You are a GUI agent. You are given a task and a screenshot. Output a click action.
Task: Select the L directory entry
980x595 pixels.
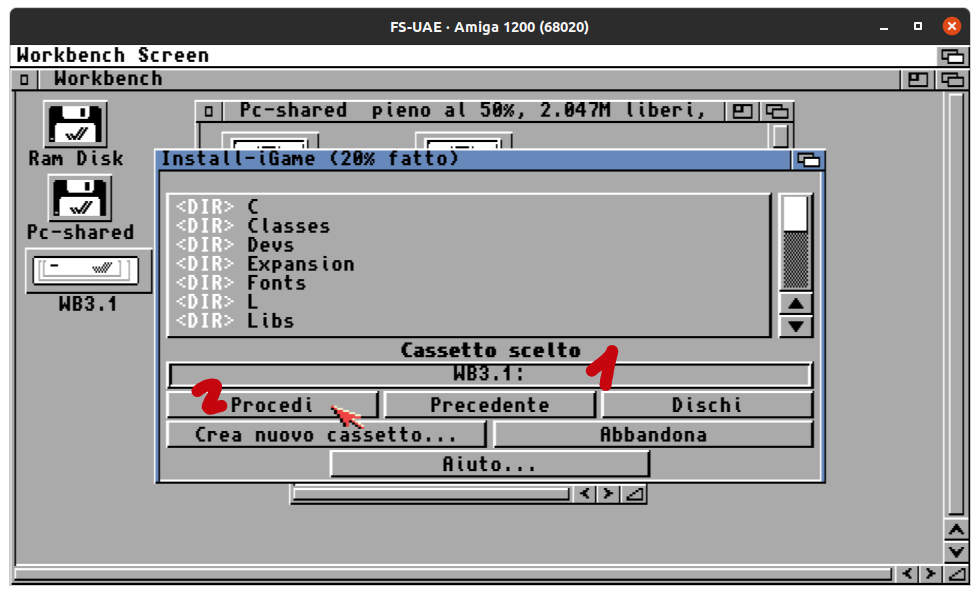point(469,302)
